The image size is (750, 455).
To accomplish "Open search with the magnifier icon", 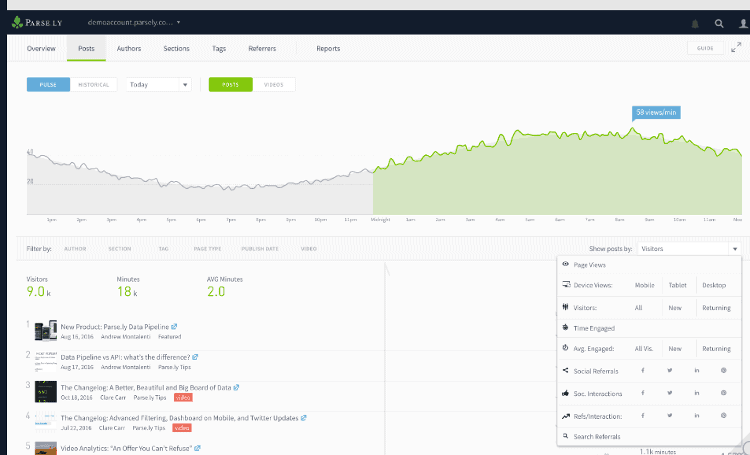I will (719, 23).
